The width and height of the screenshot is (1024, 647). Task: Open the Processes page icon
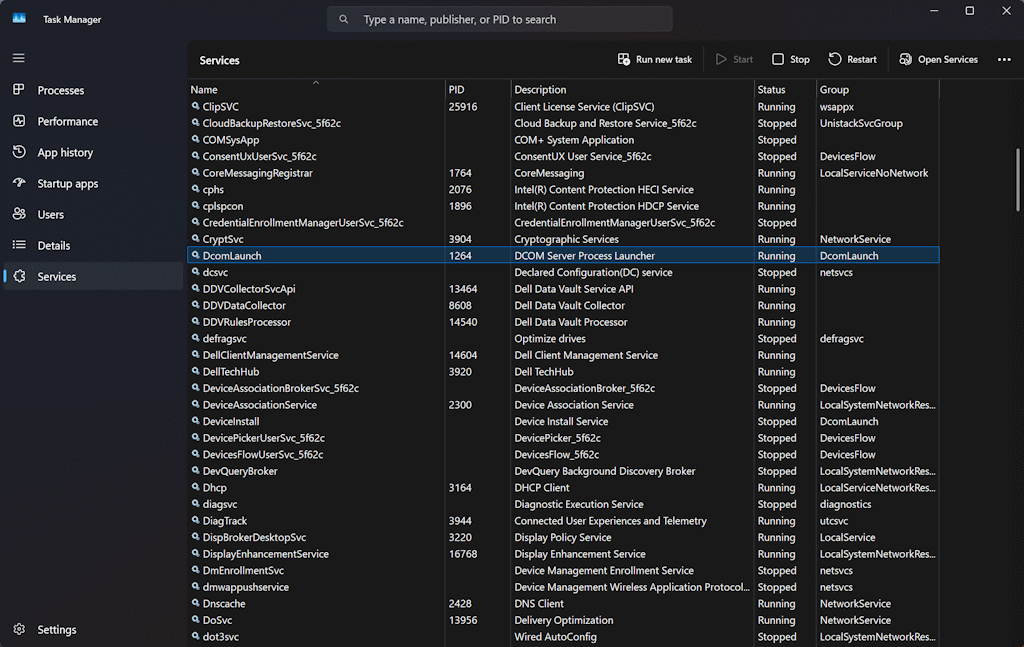pyautogui.click(x=19, y=90)
